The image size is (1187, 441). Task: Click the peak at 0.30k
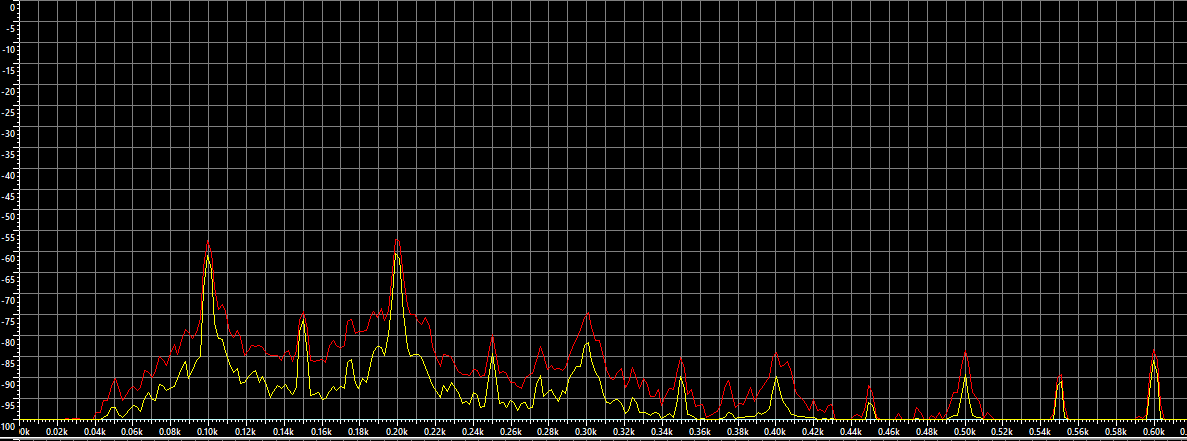(x=588, y=314)
